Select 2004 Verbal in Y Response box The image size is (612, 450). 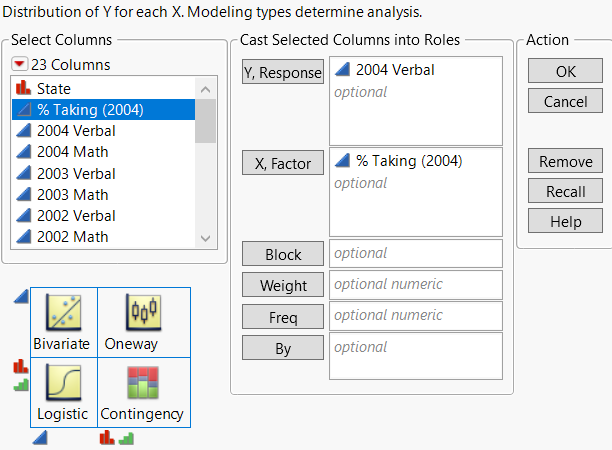(395, 71)
